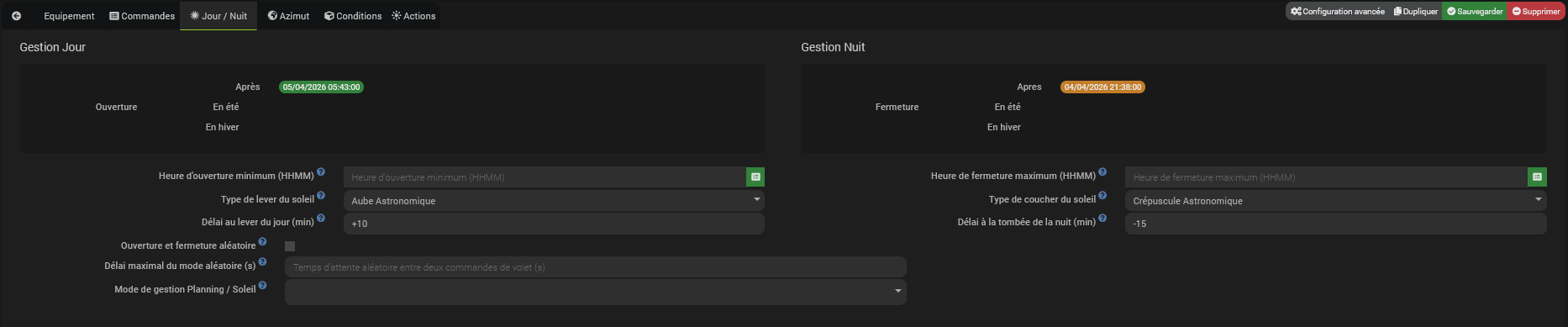Click help icon next to Type de lever du soleil
Viewport: 1568px width, 327px height.
coord(321,196)
